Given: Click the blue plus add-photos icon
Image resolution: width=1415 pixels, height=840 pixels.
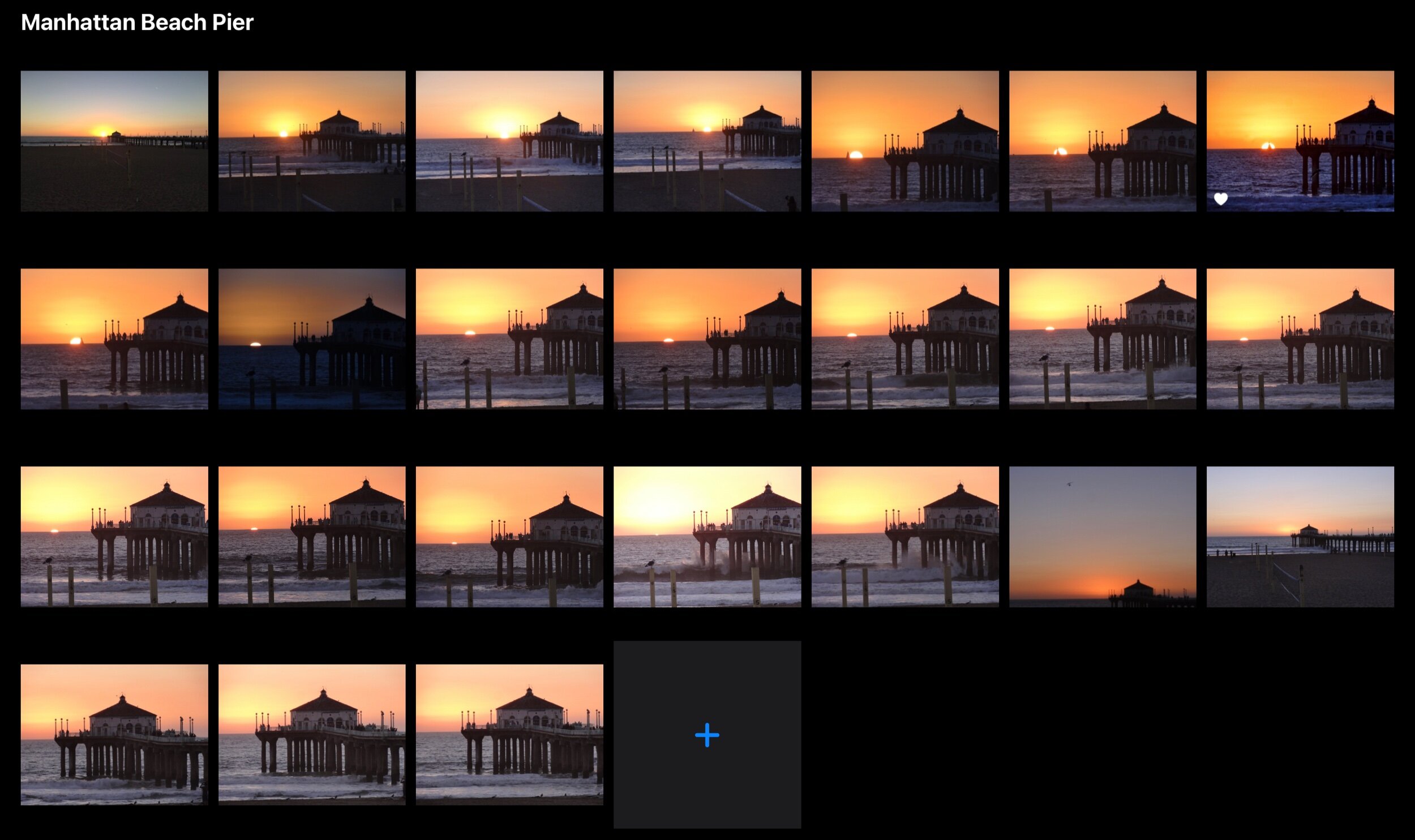Looking at the screenshot, I should point(707,735).
